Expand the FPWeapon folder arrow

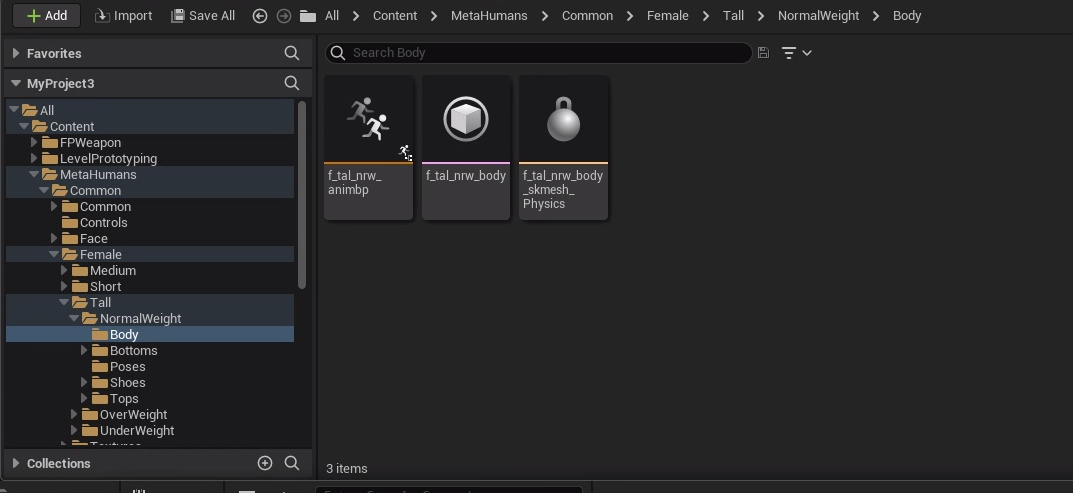[34, 142]
